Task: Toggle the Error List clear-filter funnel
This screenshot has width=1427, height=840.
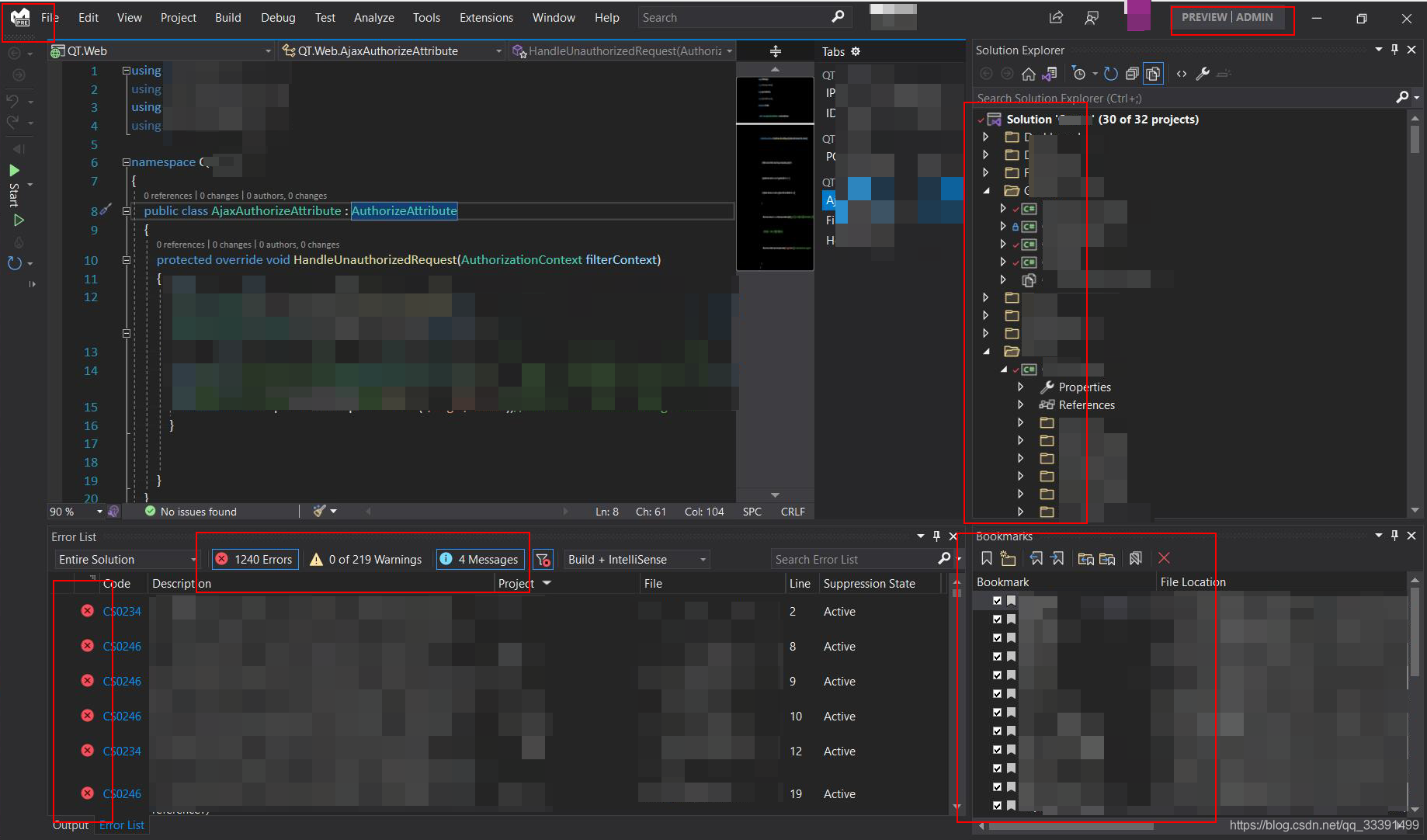Action: click(543, 559)
